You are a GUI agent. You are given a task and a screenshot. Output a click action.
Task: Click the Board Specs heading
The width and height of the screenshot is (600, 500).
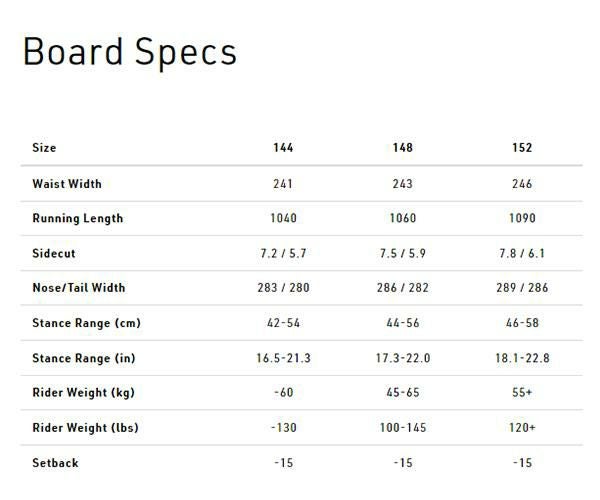[x=130, y=51]
